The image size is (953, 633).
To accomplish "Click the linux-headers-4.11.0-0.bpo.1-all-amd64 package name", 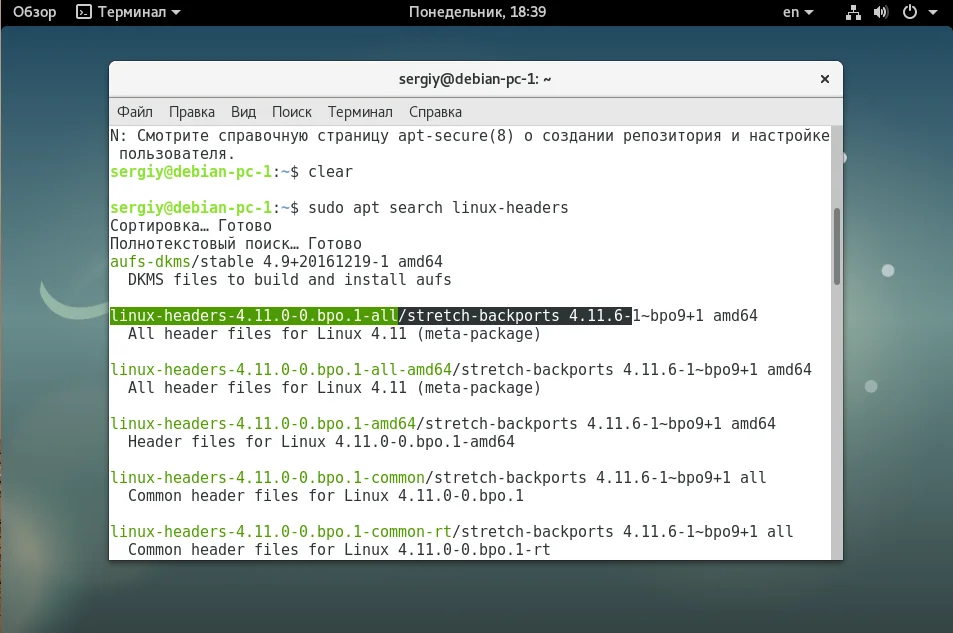I will (x=281, y=370).
